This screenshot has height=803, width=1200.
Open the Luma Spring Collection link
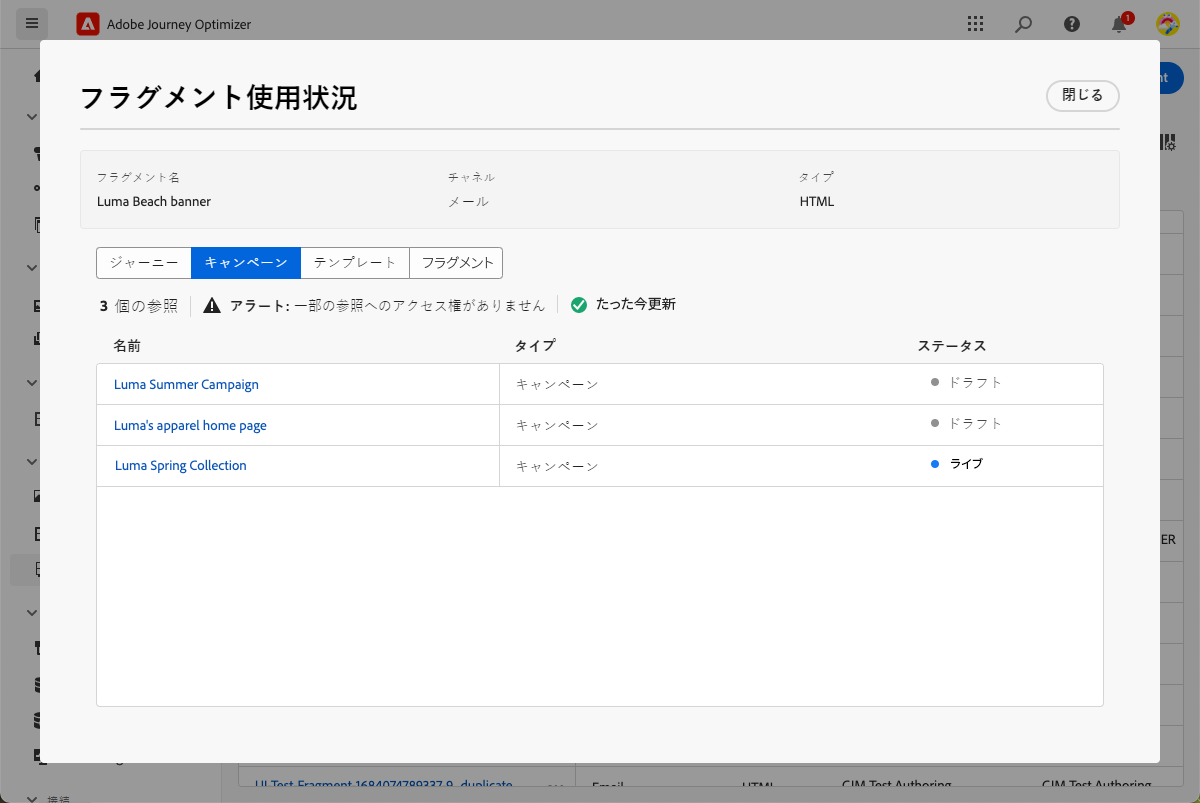pyautogui.click(x=181, y=465)
